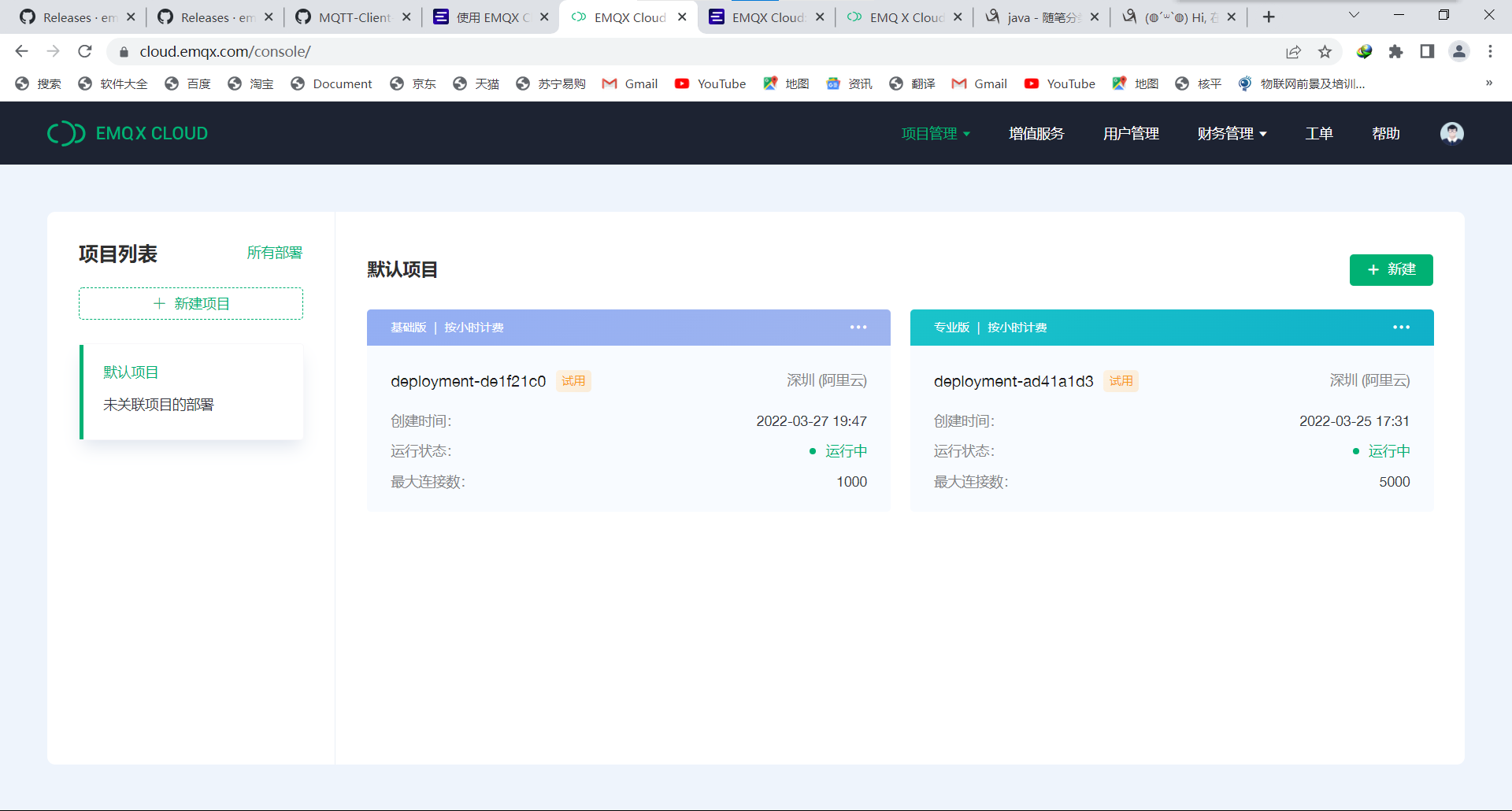The width and height of the screenshot is (1512, 811).
Task: Click 运行中 status on deployment-ad41a1d3
Action: pos(1381,451)
